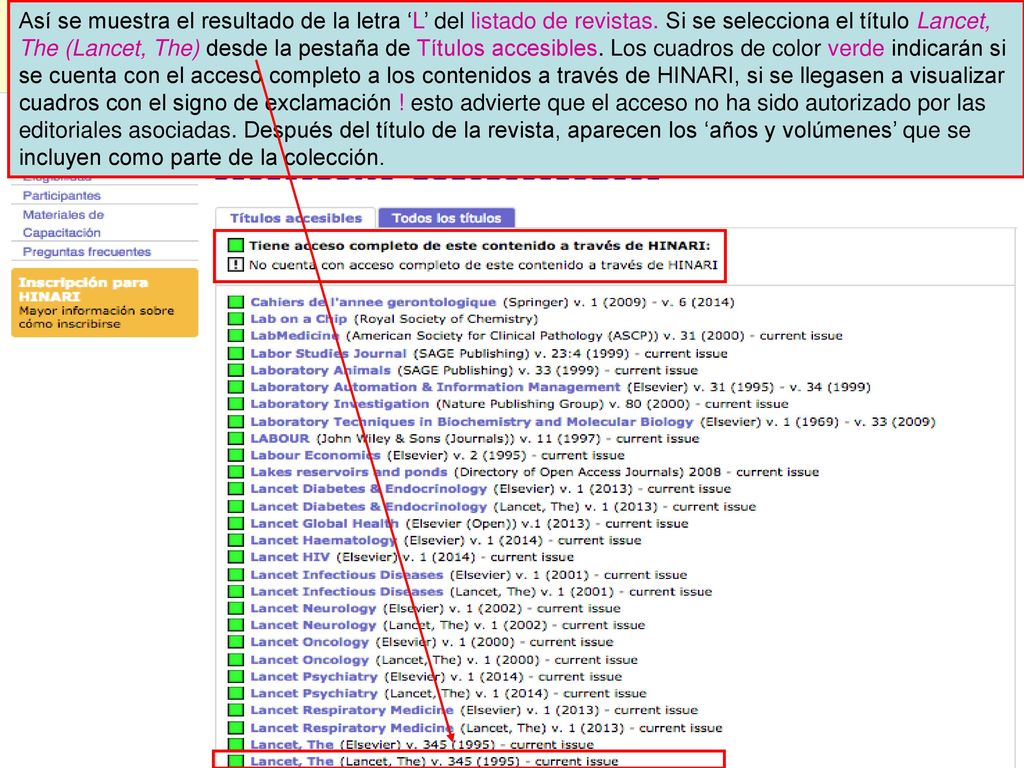The height and width of the screenshot is (768, 1024).
Task: Click the 'No cuenta con acceso completo' legend text
Action: coord(483,265)
